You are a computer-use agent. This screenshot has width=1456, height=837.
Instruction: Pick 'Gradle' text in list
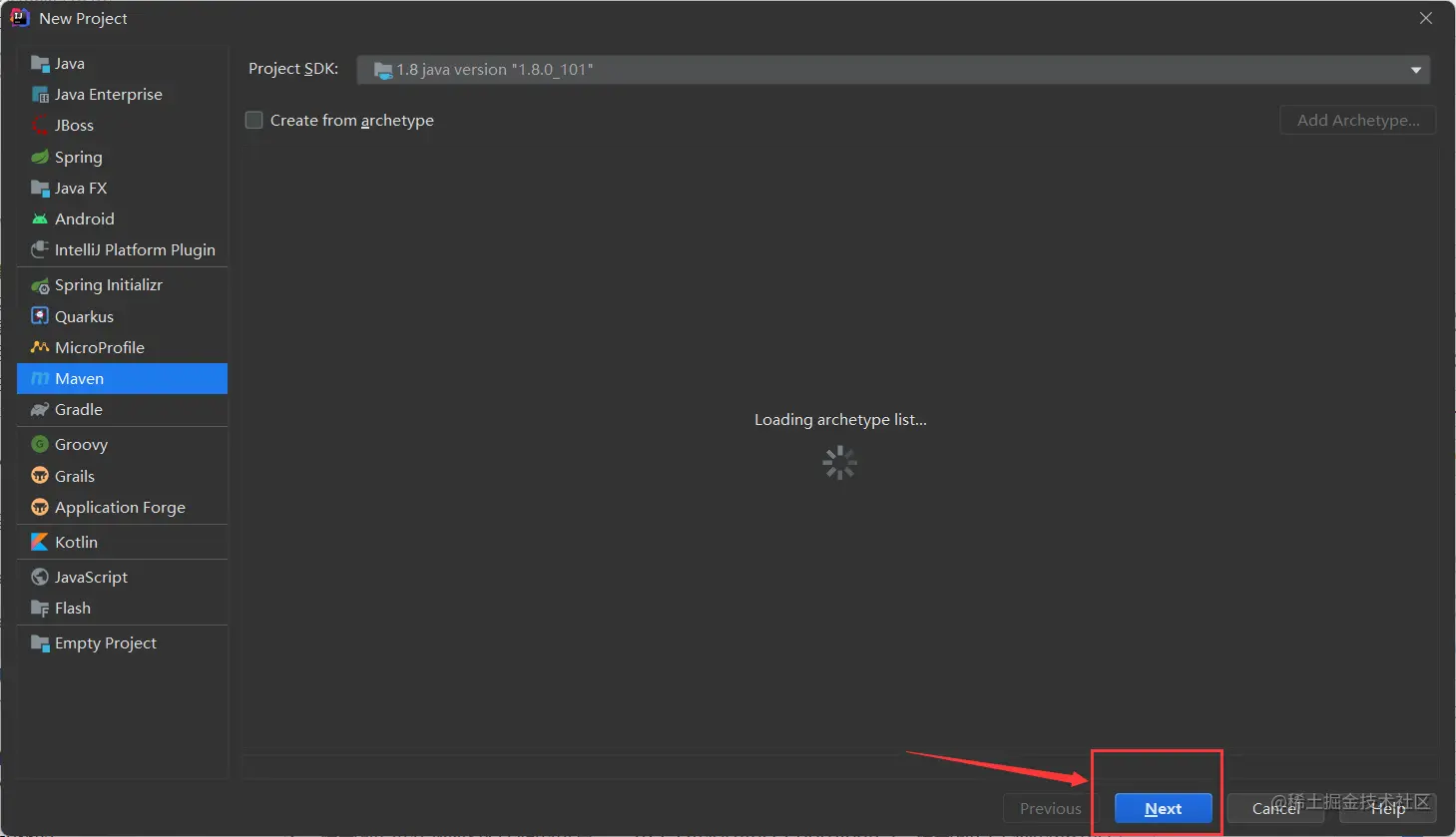coord(79,409)
